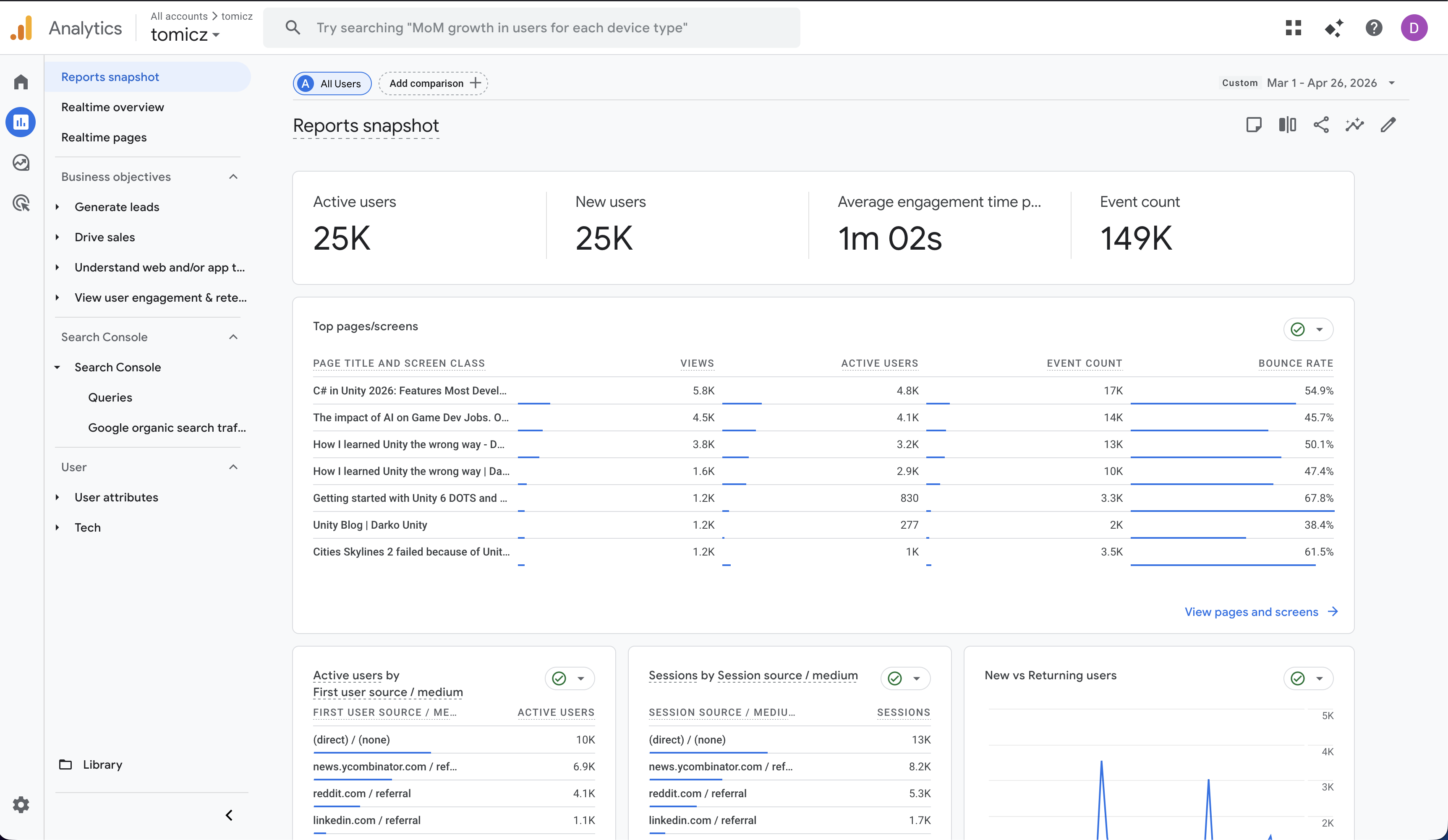Select Realtime overview in the sidebar
The height and width of the screenshot is (840, 1448).
tap(112, 107)
